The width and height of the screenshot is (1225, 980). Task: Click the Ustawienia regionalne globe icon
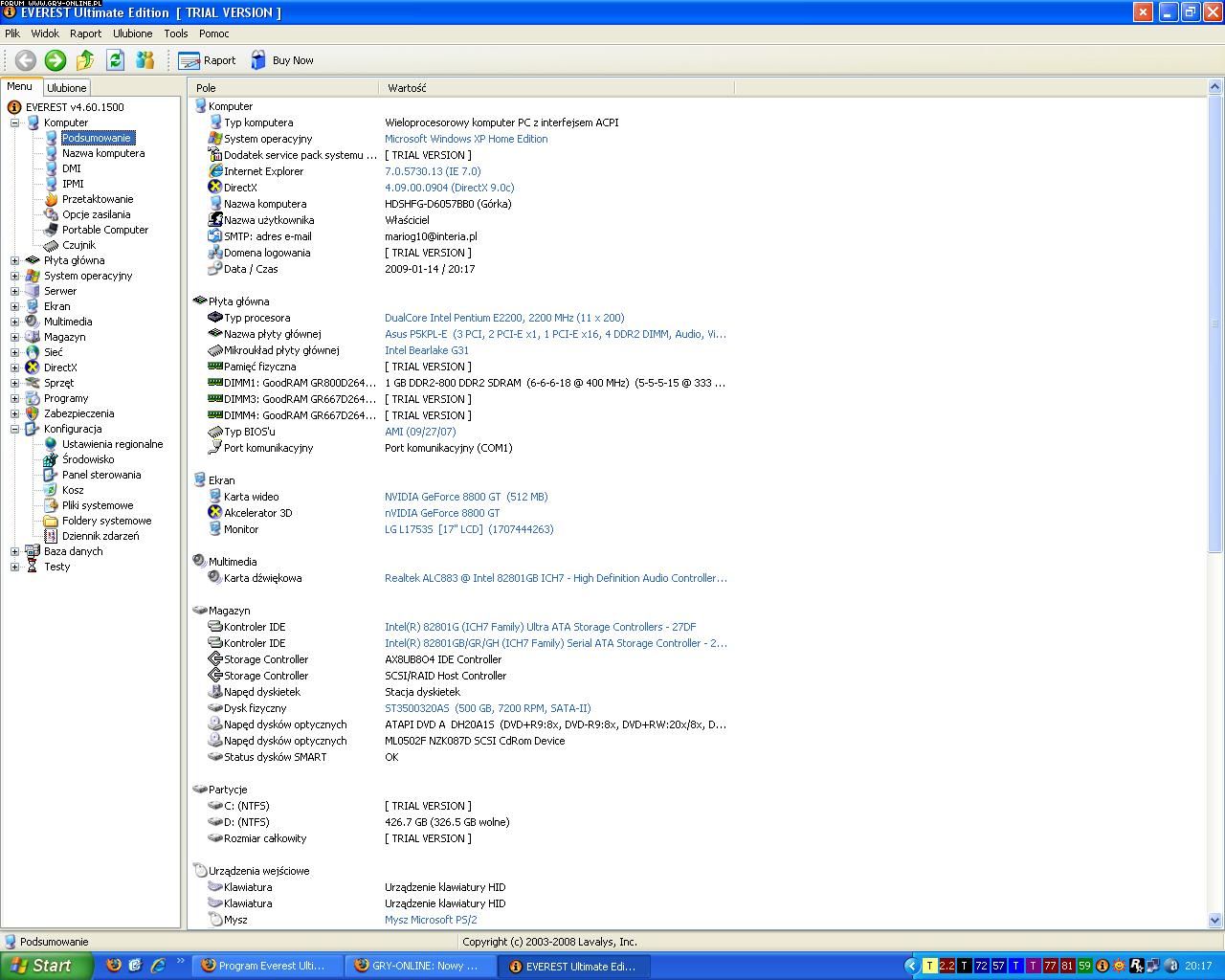(51, 444)
